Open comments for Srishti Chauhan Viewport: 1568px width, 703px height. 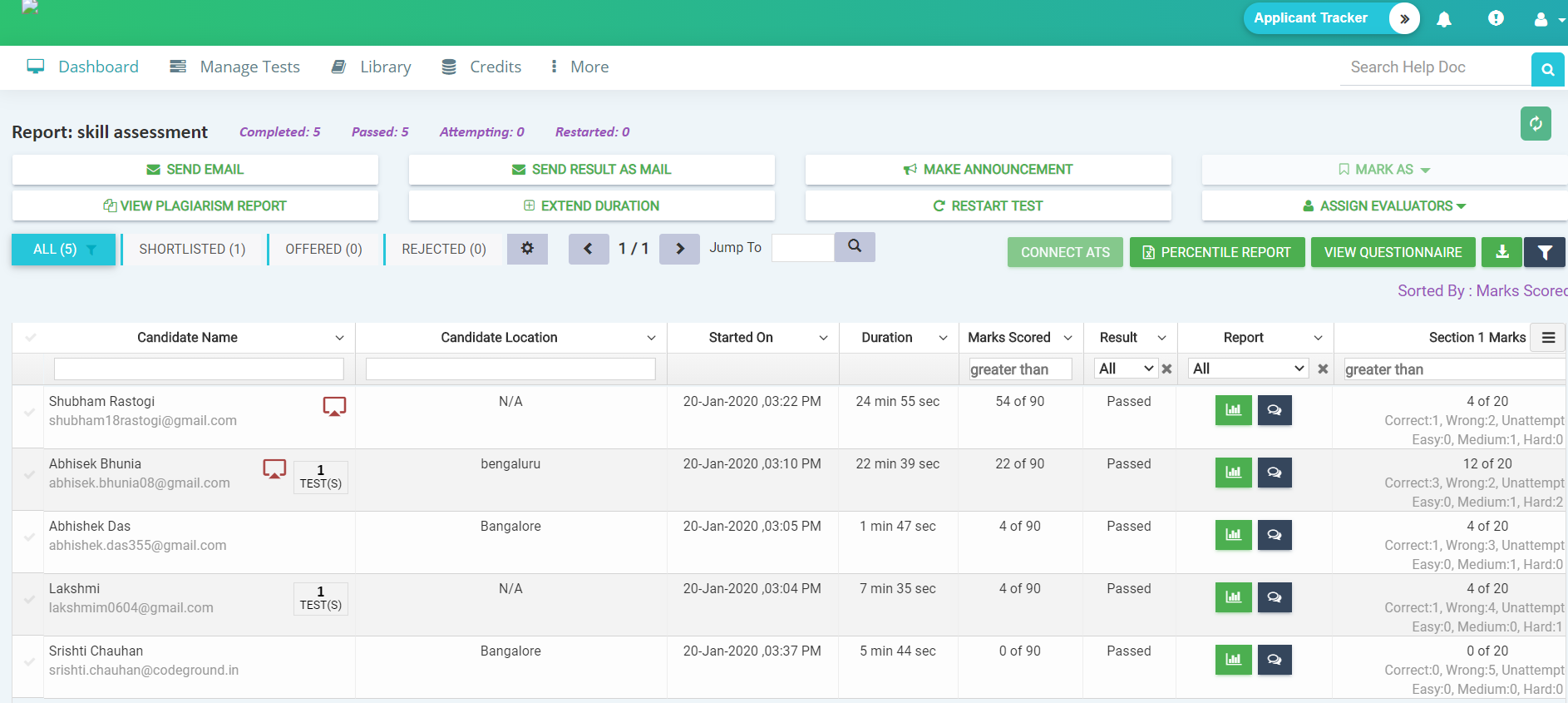click(1275, 660)
